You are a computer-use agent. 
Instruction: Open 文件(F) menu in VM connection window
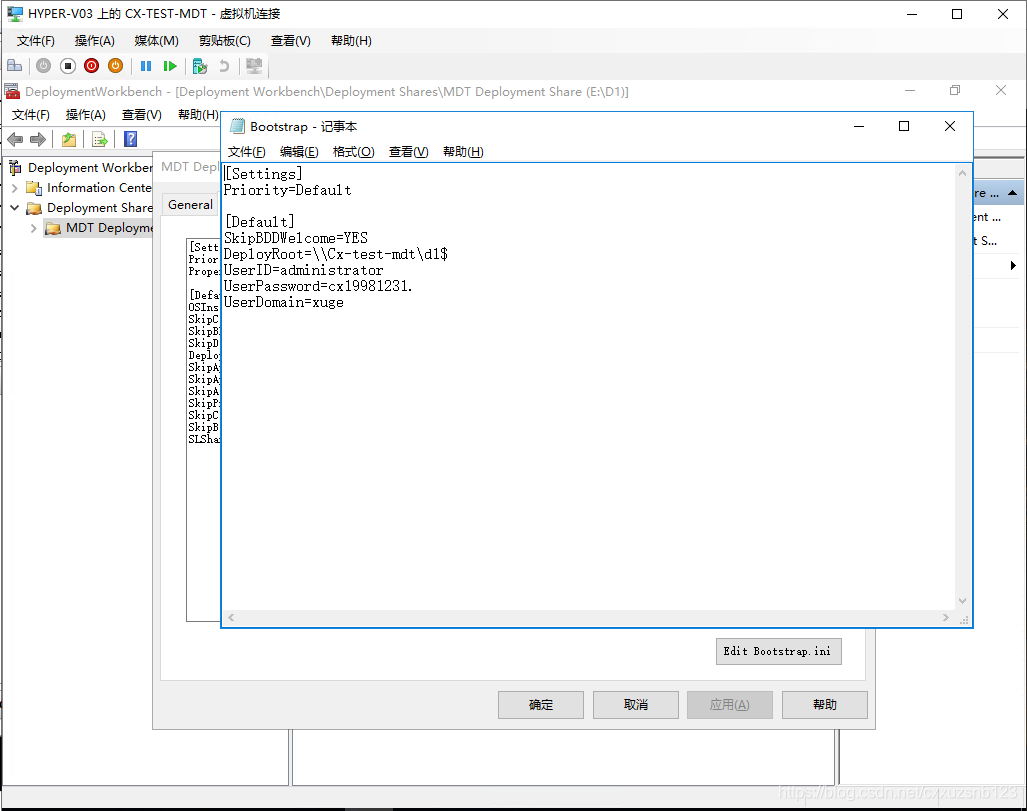35,41
